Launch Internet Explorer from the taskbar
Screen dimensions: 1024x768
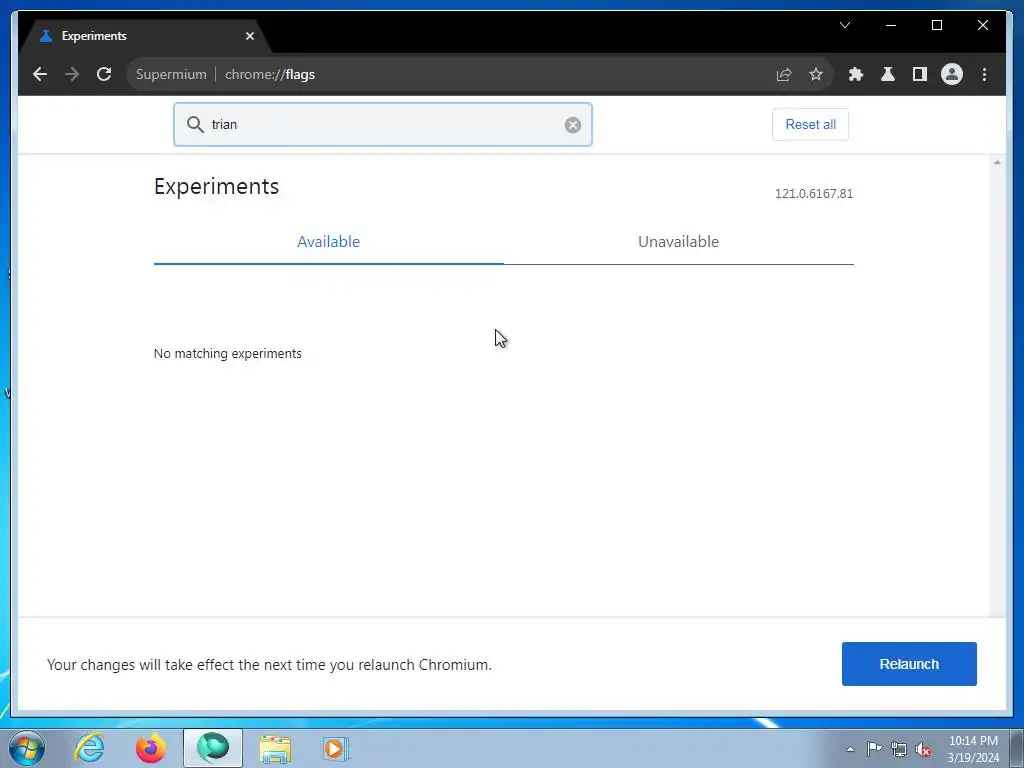tap(89, 748)
